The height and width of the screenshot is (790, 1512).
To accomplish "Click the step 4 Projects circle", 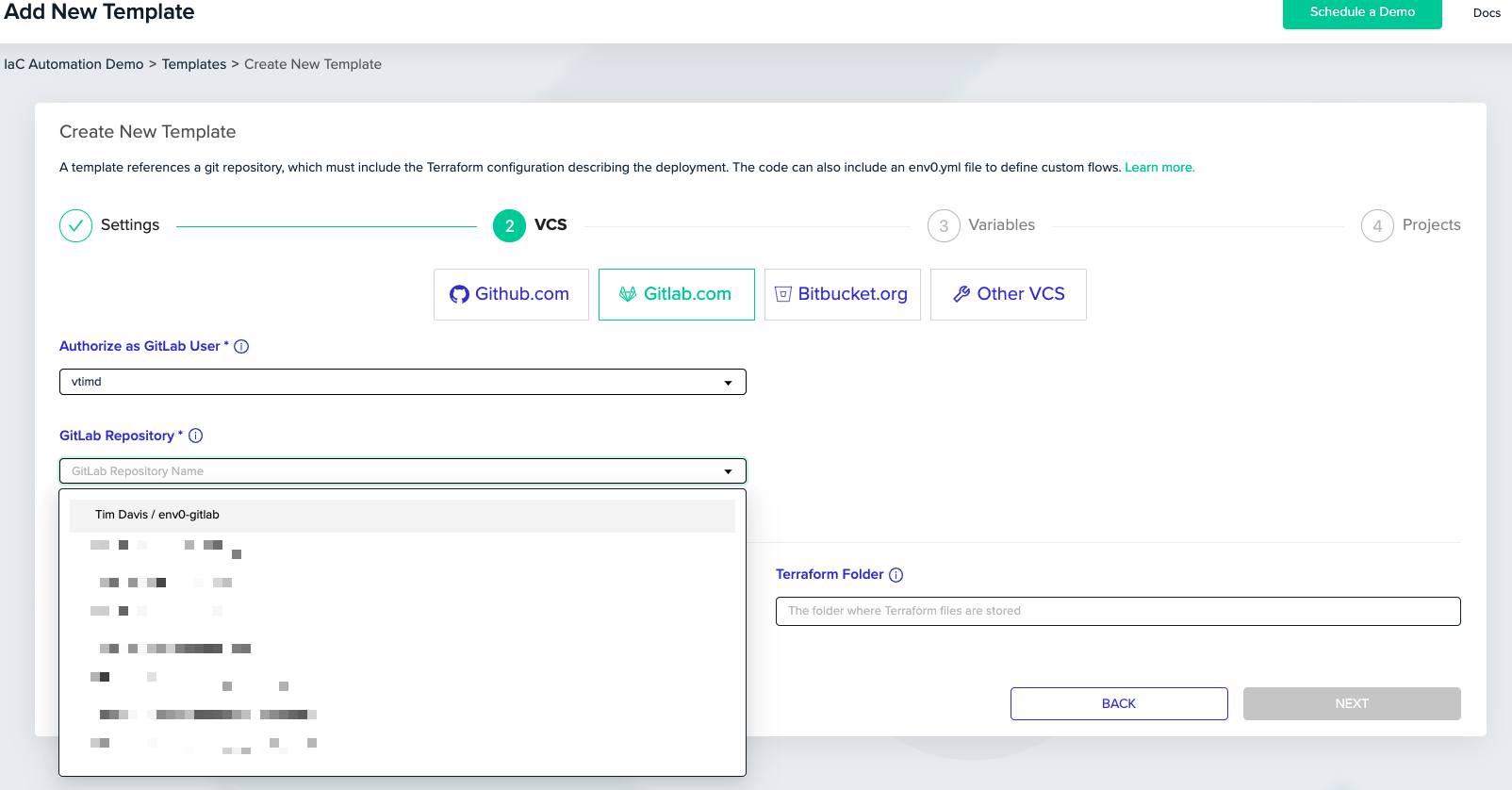I will click(1377, 225).
